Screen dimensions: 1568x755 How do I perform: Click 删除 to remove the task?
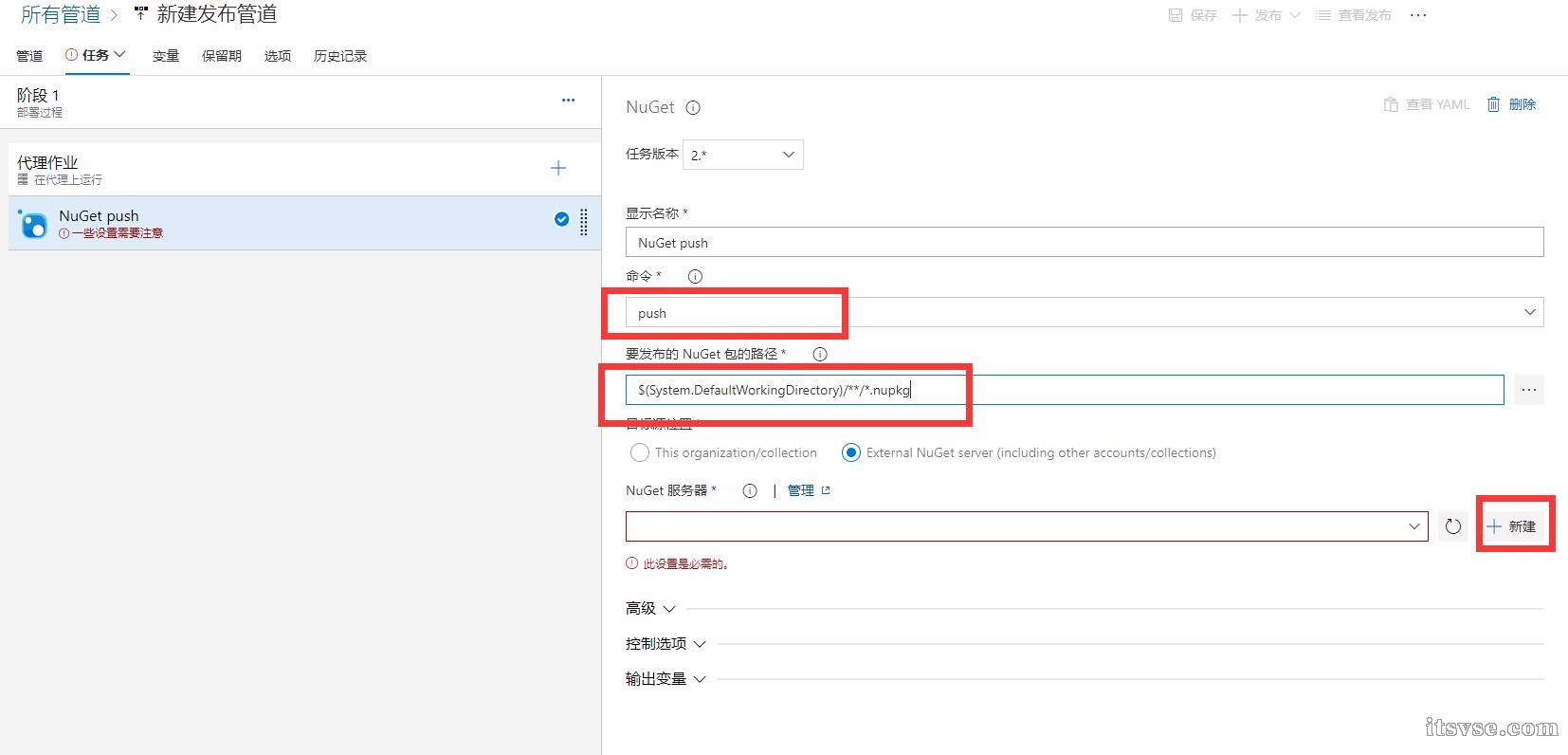pos(1511,104)
